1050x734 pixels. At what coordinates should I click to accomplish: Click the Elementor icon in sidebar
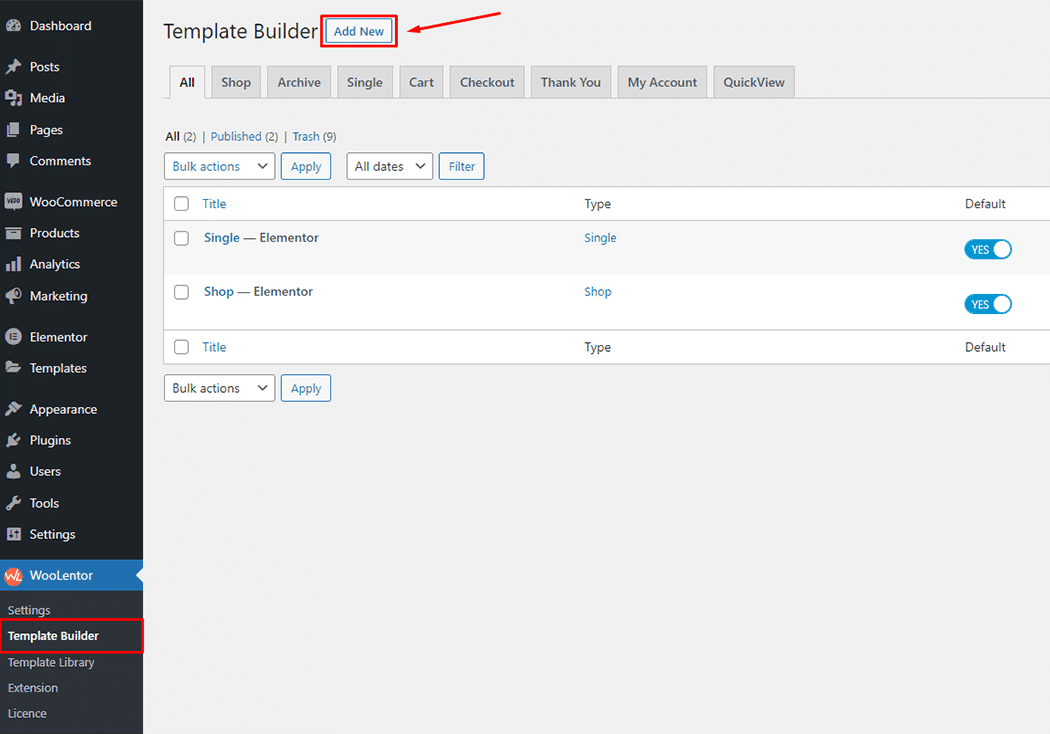(x=14, y=337)
